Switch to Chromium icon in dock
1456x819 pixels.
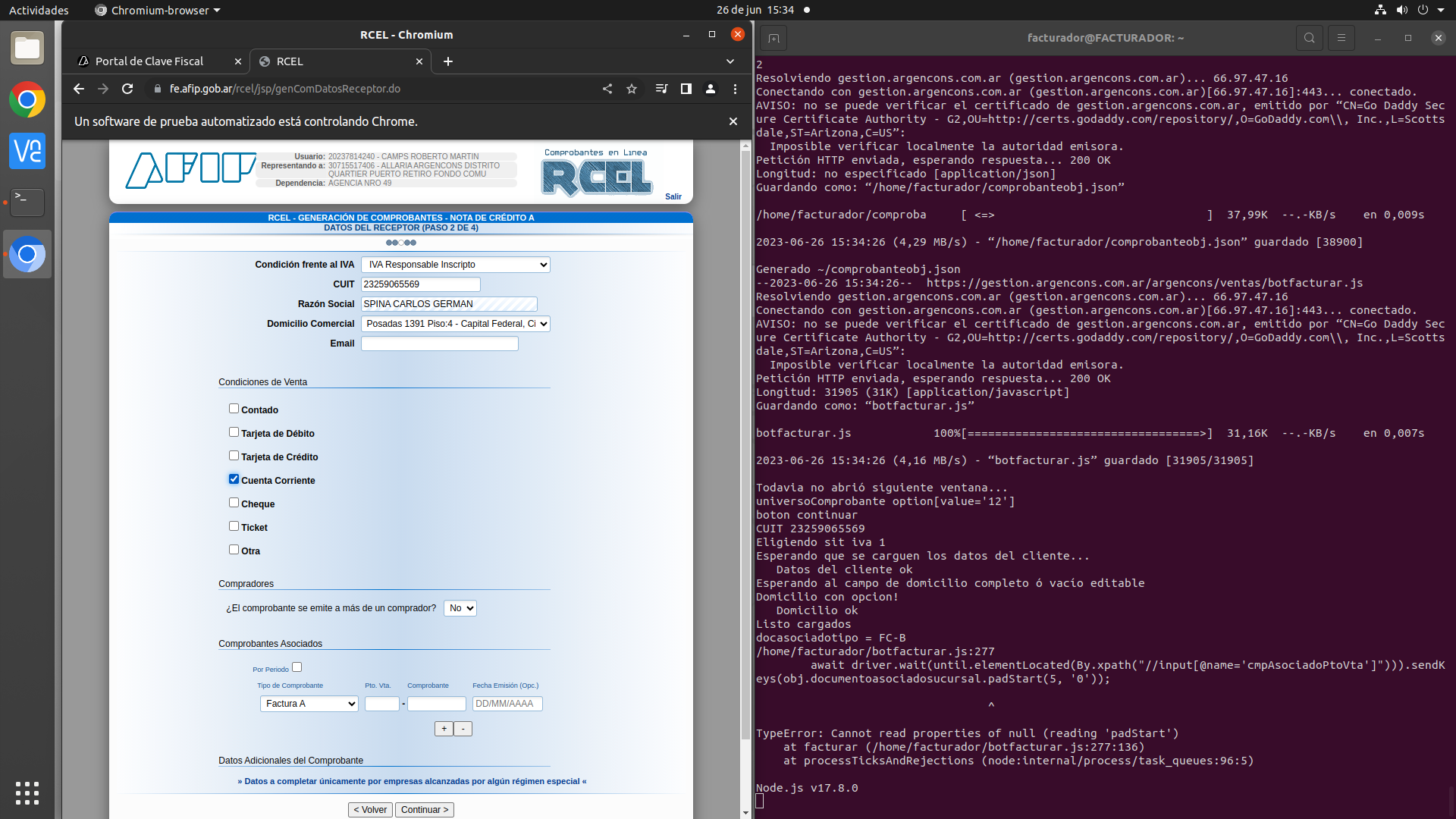(x=27, y=254)
